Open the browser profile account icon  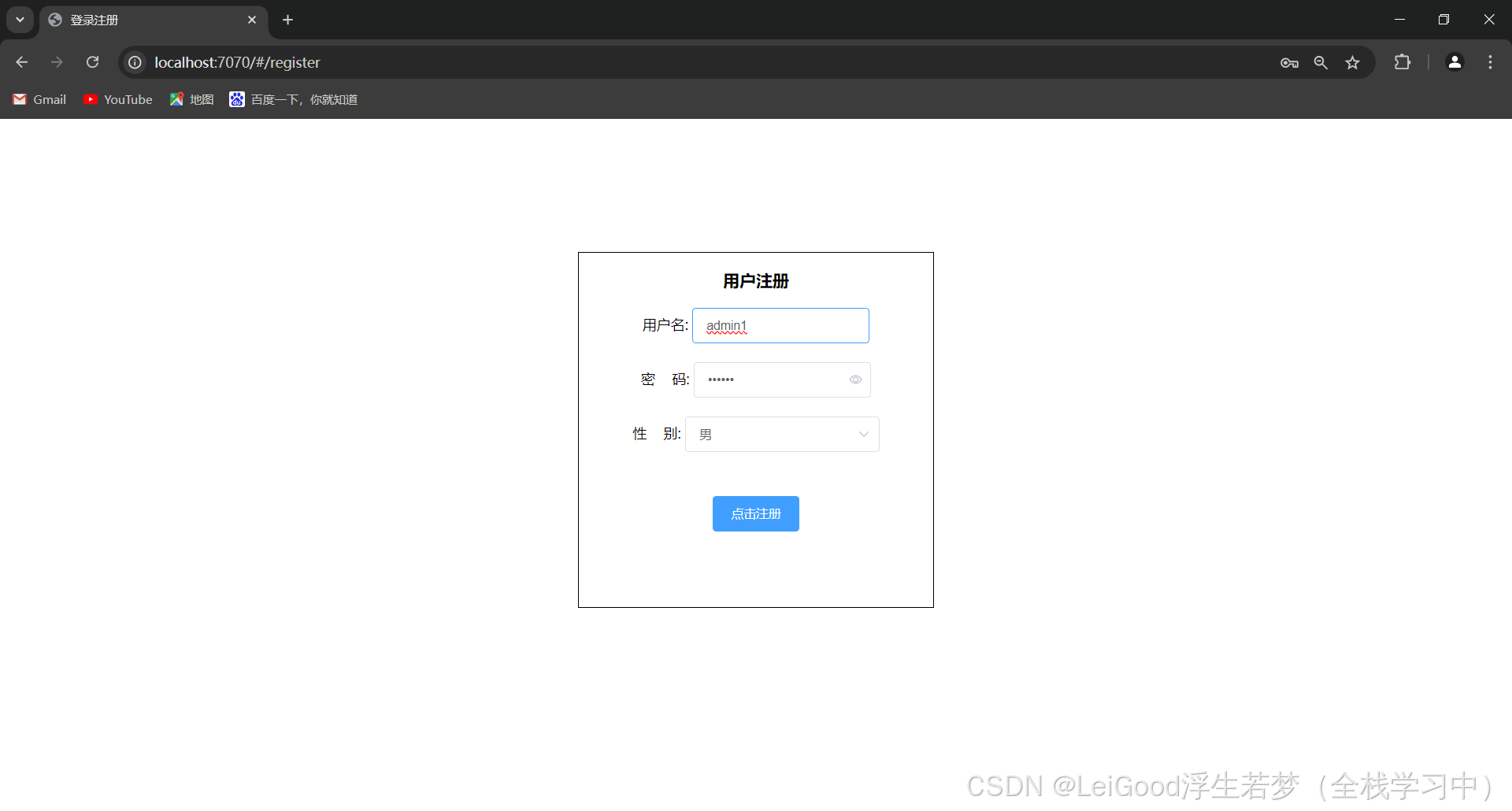[1455, 62]
